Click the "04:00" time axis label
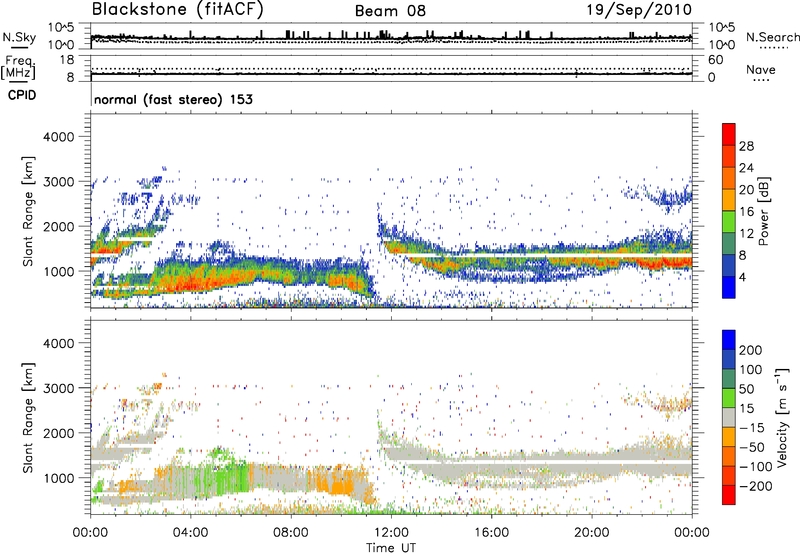This screenshot has width=800, height=554. (191, 533)
